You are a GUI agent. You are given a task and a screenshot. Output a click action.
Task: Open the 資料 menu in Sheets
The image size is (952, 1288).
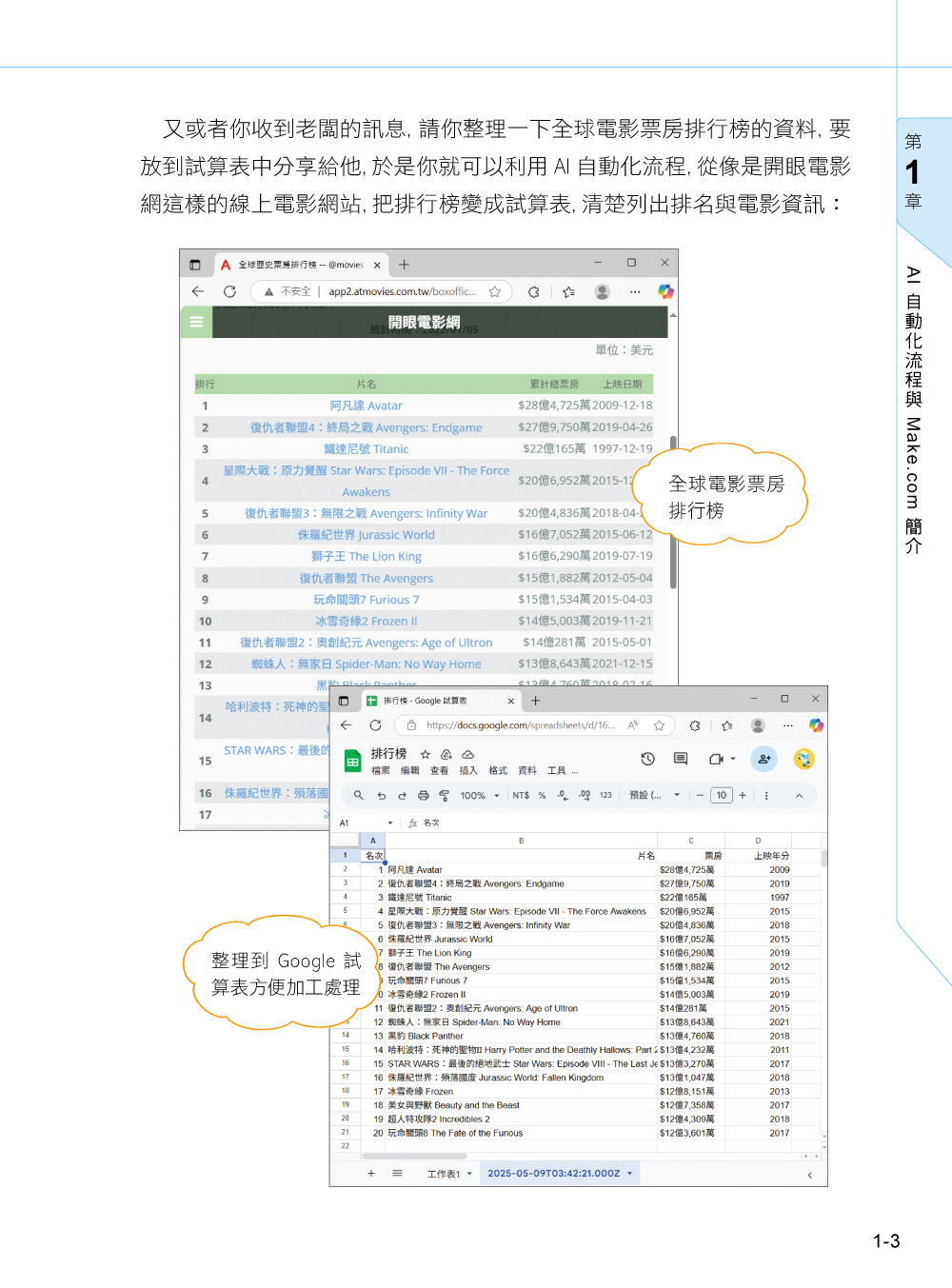527,770
